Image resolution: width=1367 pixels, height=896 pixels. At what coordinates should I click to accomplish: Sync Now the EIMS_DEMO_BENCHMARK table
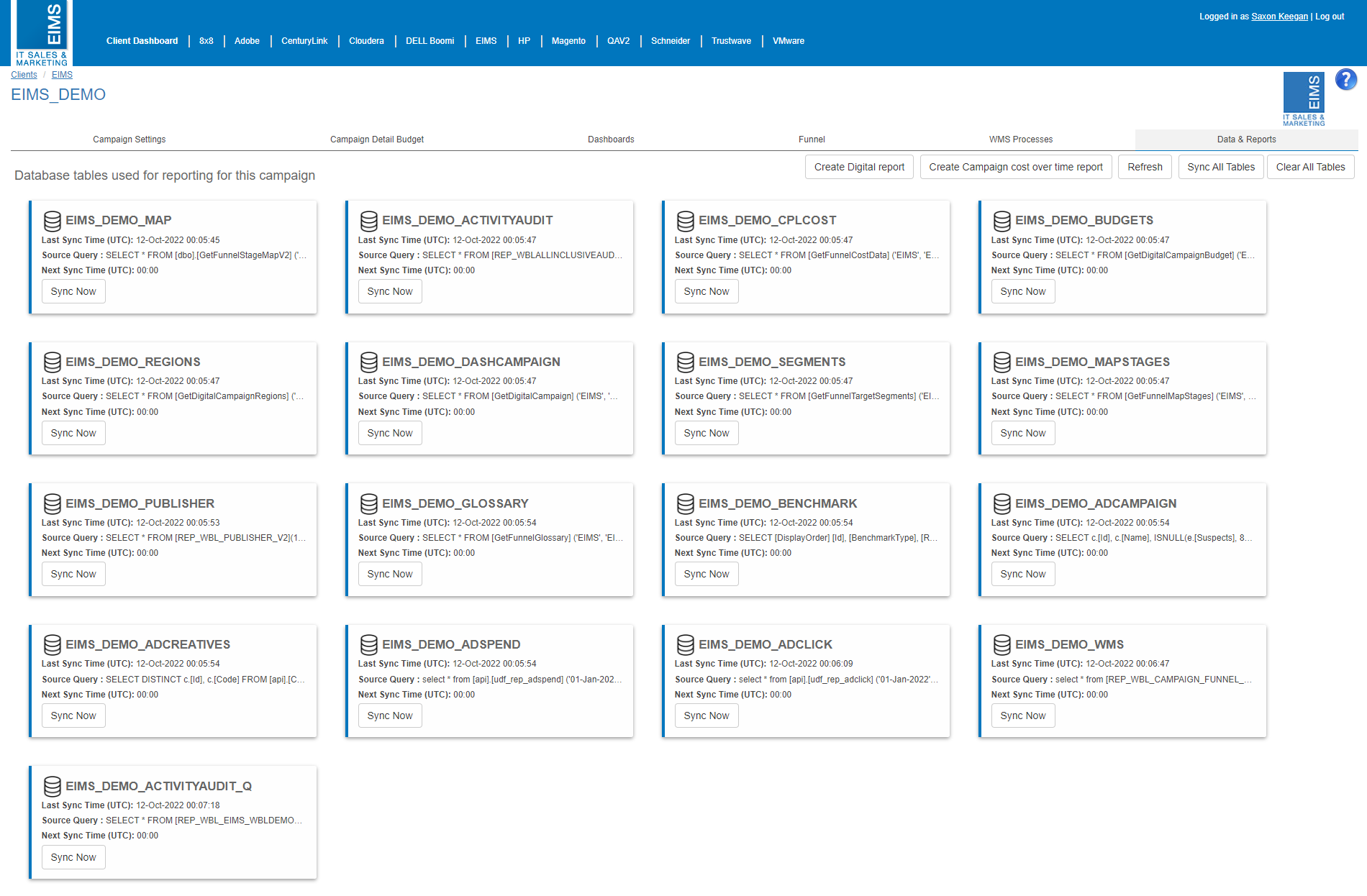707,574
